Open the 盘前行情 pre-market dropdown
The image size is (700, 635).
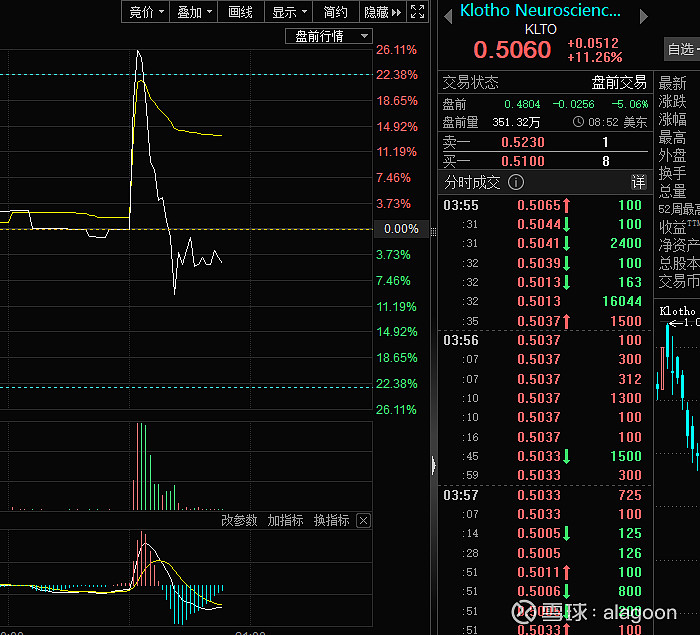(329, 36)
